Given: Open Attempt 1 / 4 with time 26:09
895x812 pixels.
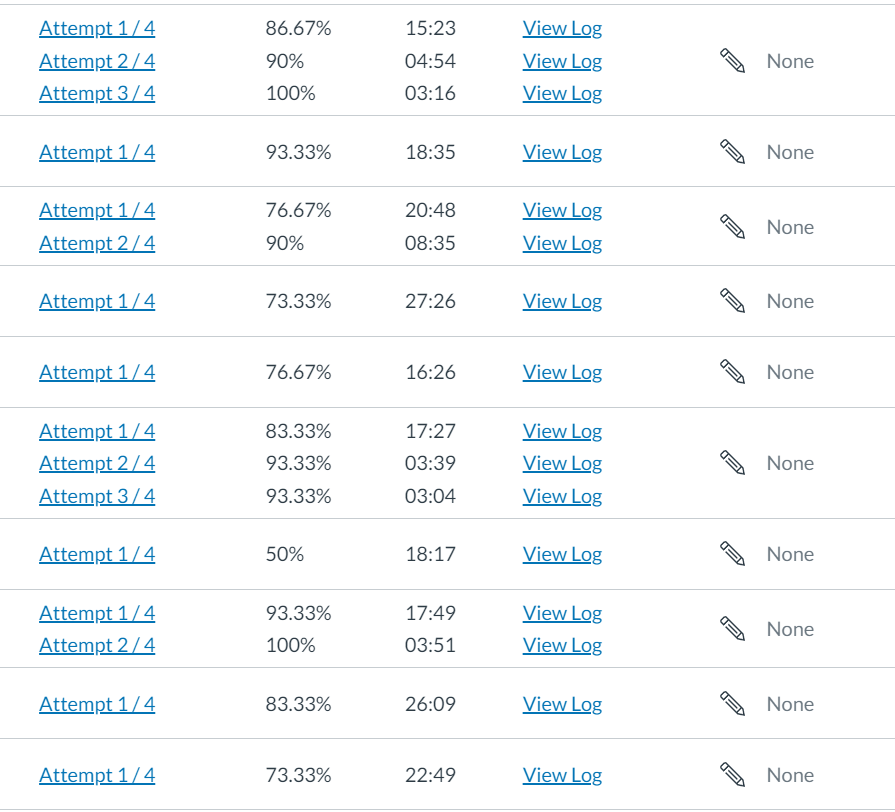Looking at the screenshot, I should (97, 705).
